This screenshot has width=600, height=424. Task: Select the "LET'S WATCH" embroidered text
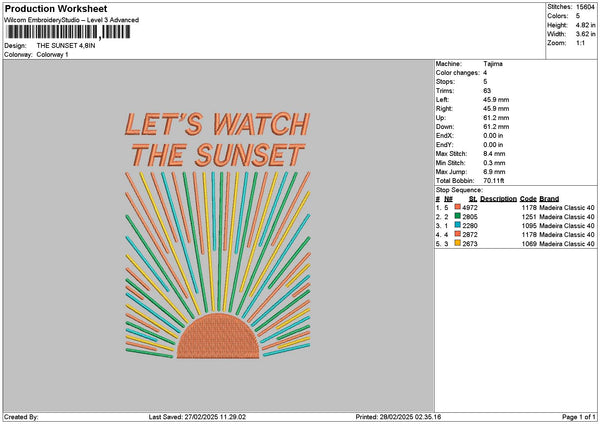[217, 124]
